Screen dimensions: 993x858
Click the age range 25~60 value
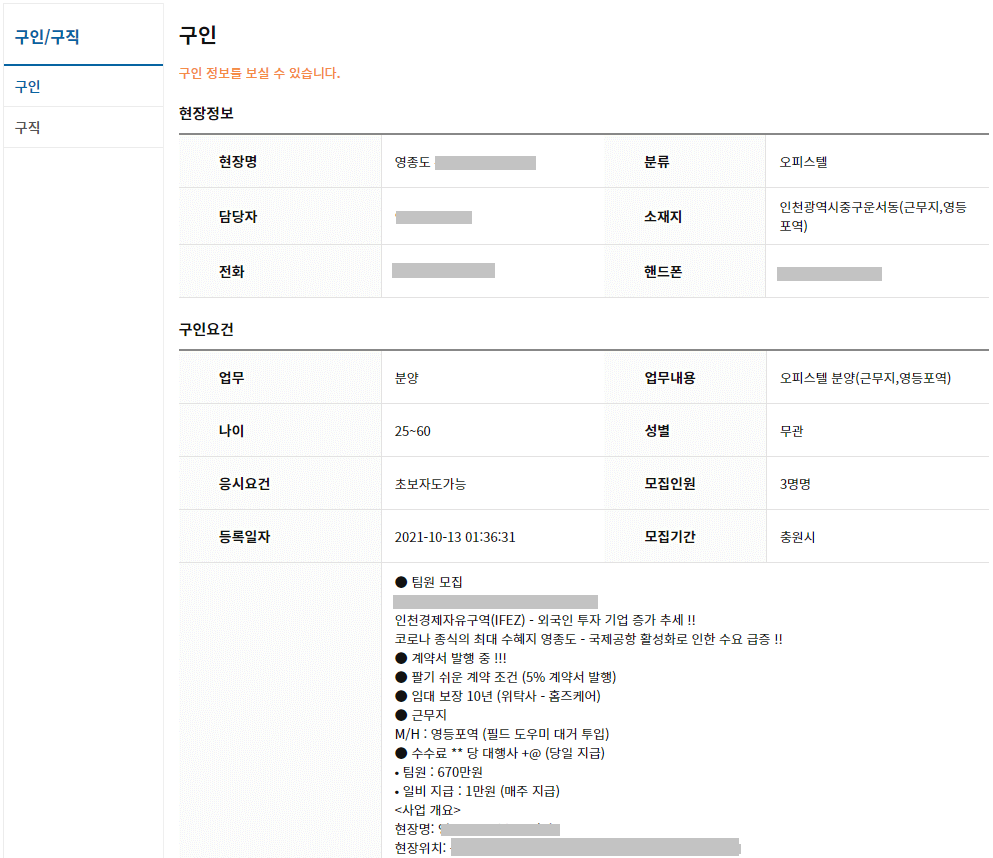tap(412, 427)
